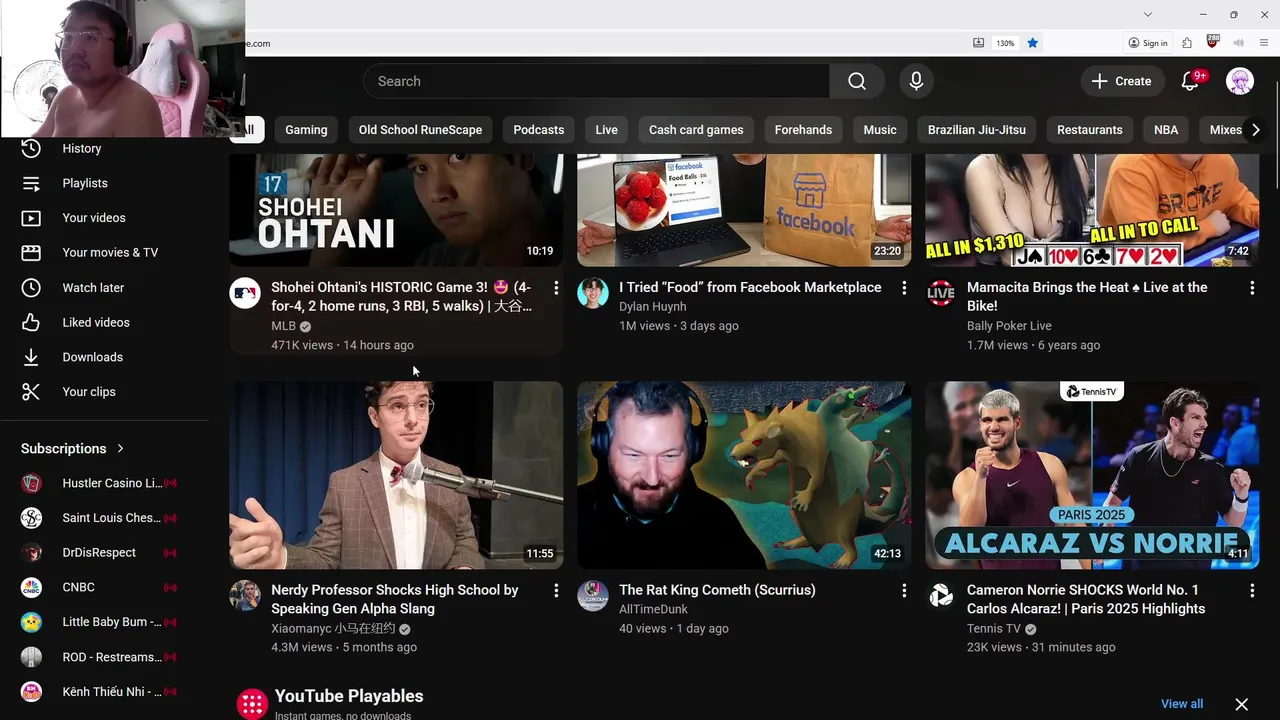
Task: Open options for Shohei Ohtani video
Action: pyautogui.click(x=556, y=288)
